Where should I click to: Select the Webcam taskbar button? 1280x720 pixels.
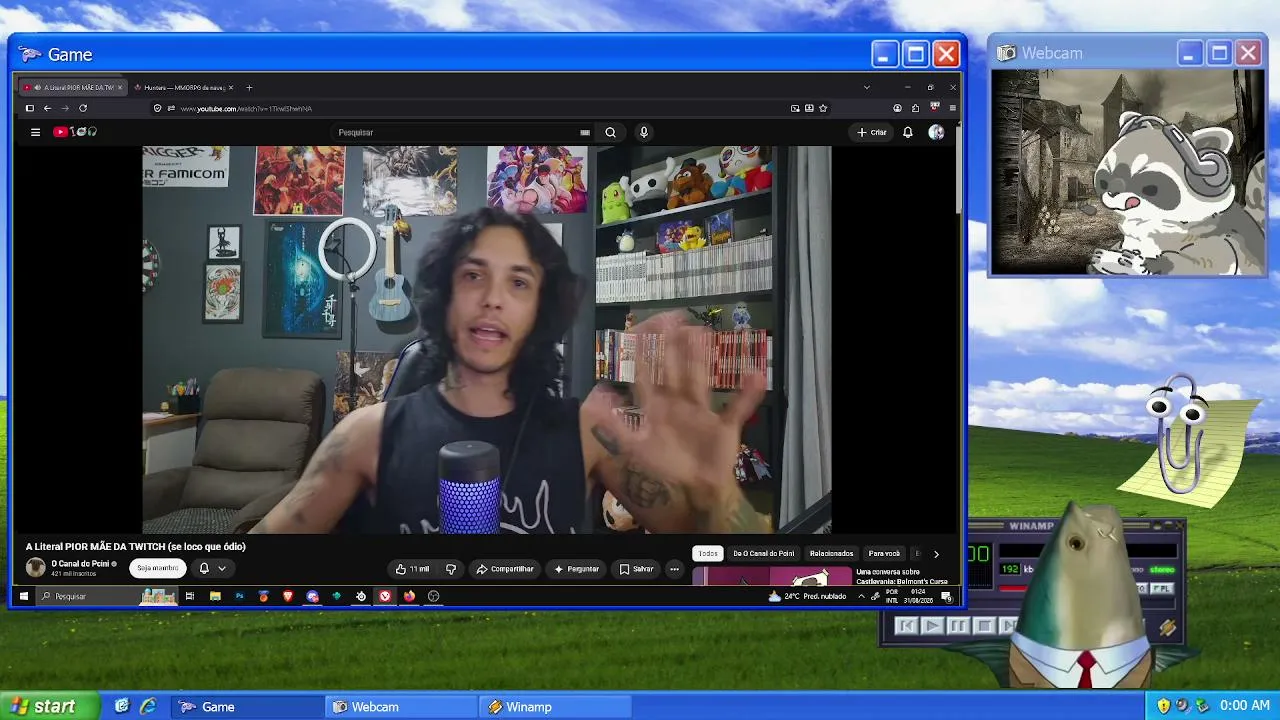tap(403, 707)
